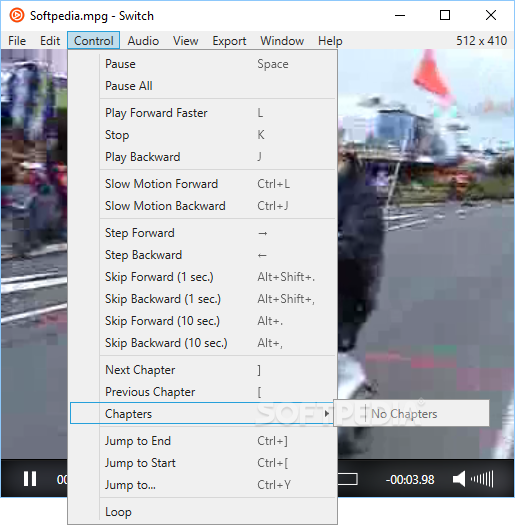
Task: Open the Window menu
Action: (282, 41)
